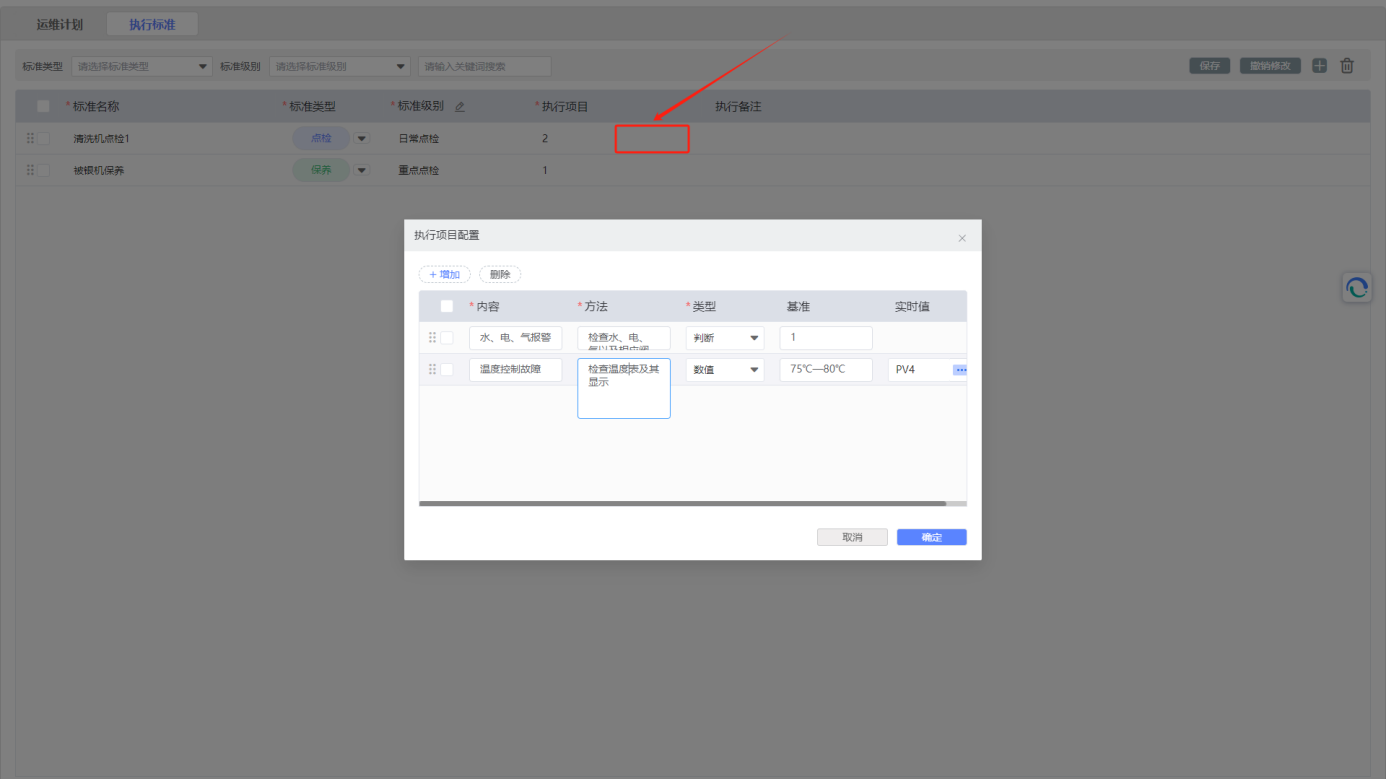Image resolution: width=1386 pixels, height=779 pixels.
Task: Click the drag handle for 清洗机点检1 row
Action: pos(30,139)
